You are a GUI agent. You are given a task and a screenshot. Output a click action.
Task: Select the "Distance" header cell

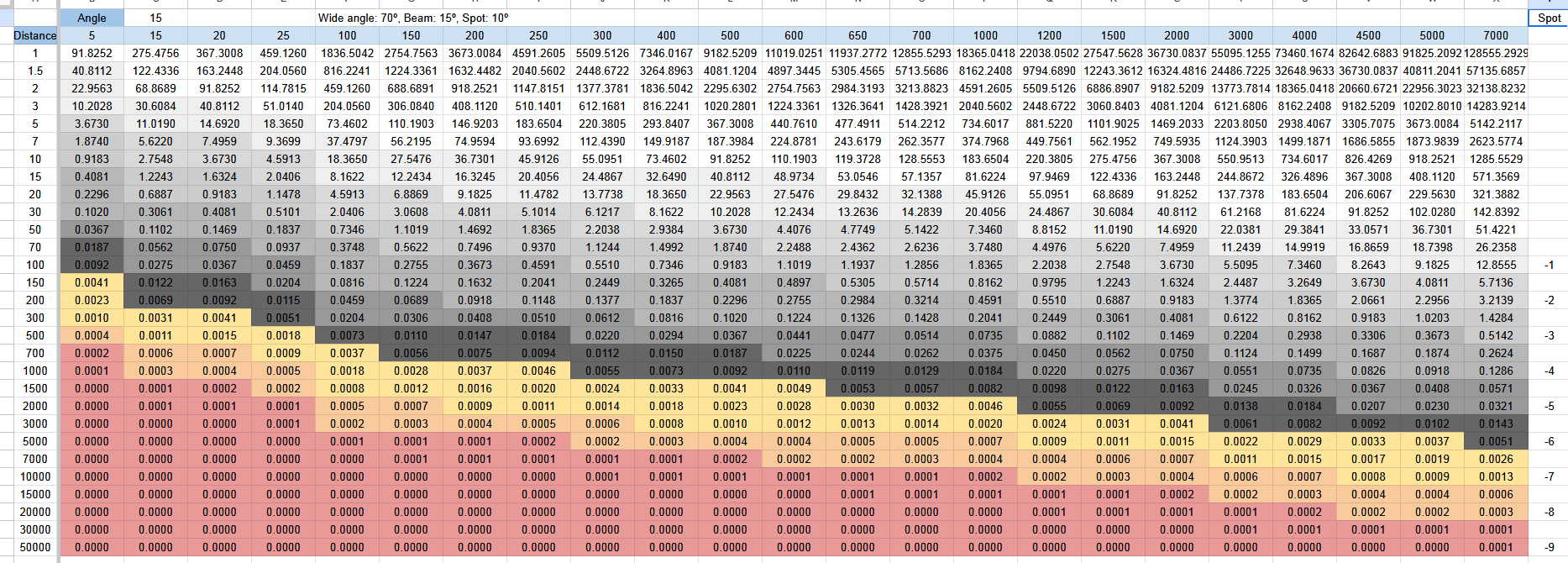[x=35, y=35]
